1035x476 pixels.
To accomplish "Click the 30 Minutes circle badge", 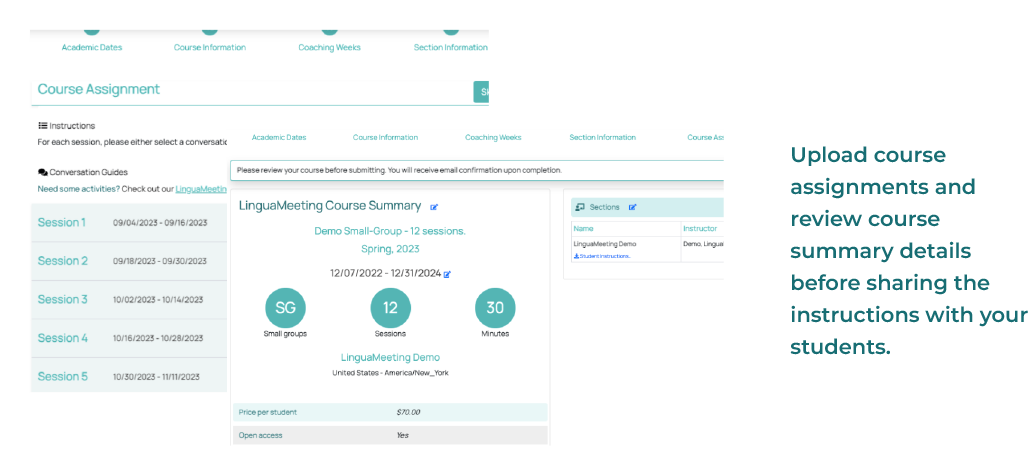I will 495,308.
